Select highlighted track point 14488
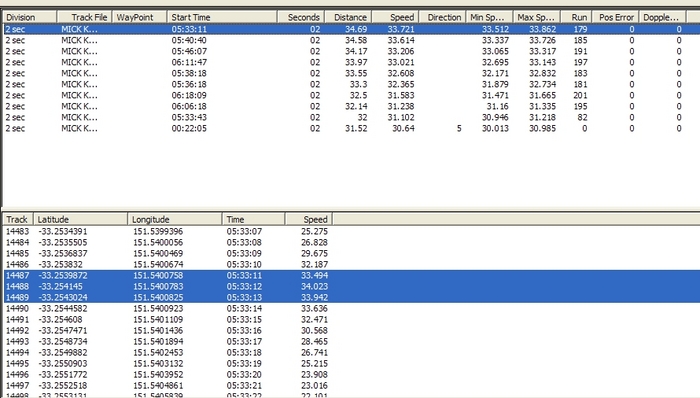Image resolution: width=700 pixels, height=398 pixels. pos(352,286)
